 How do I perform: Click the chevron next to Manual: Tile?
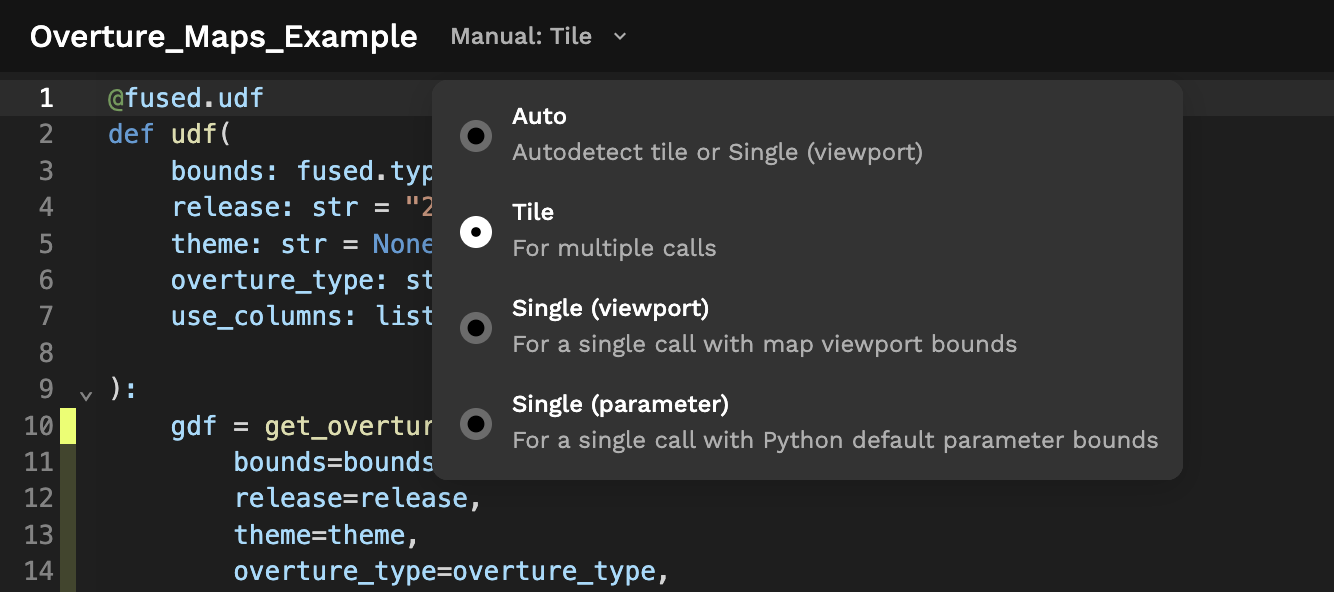620,37
